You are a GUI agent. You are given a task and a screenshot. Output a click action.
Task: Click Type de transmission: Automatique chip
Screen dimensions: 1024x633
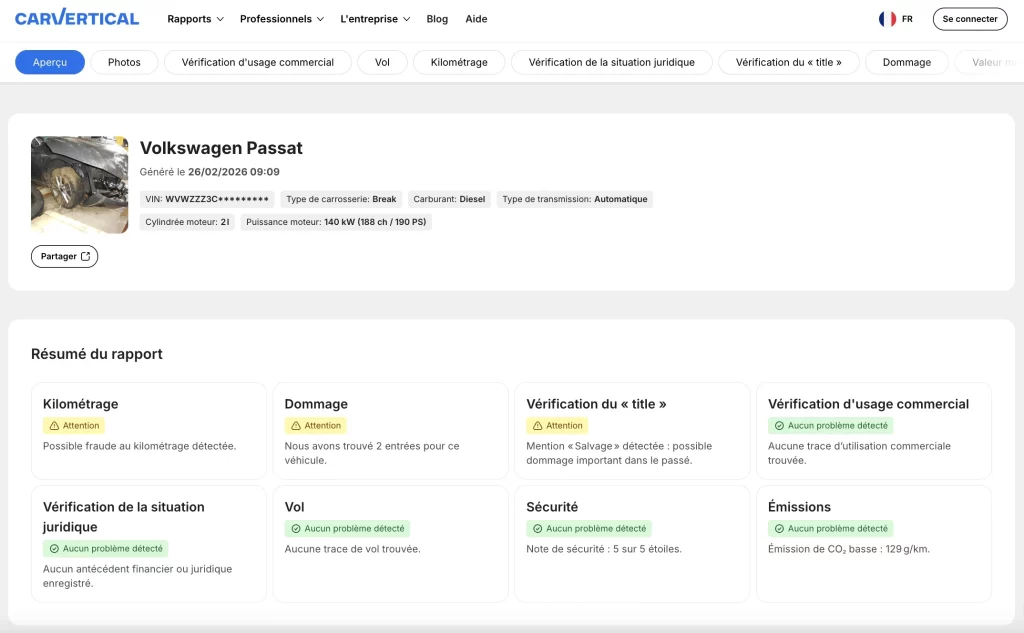[x=575, y=199]
